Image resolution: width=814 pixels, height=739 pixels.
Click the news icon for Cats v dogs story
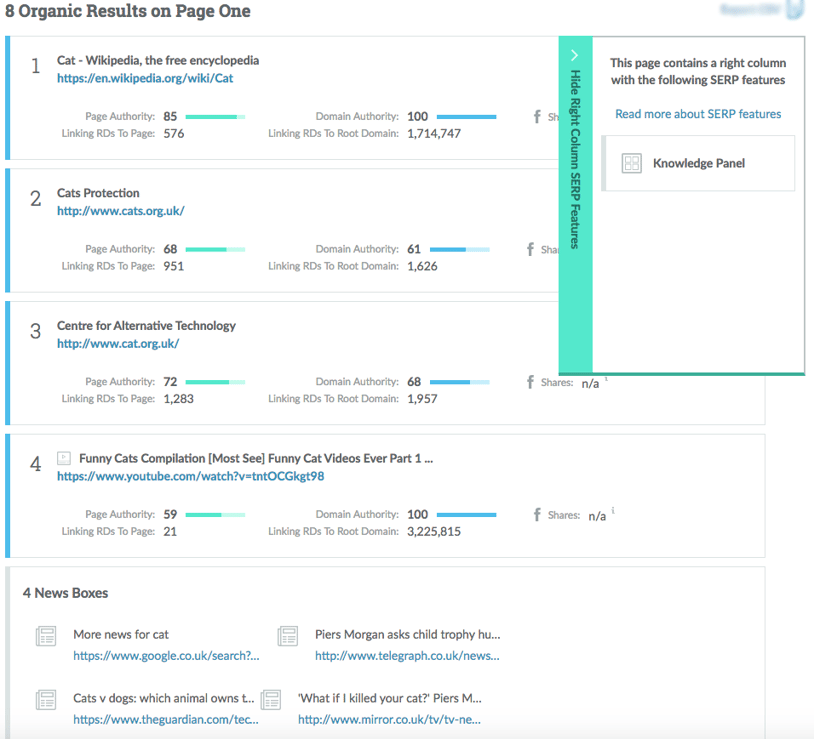pyautogui.click(x=46, y=699)
